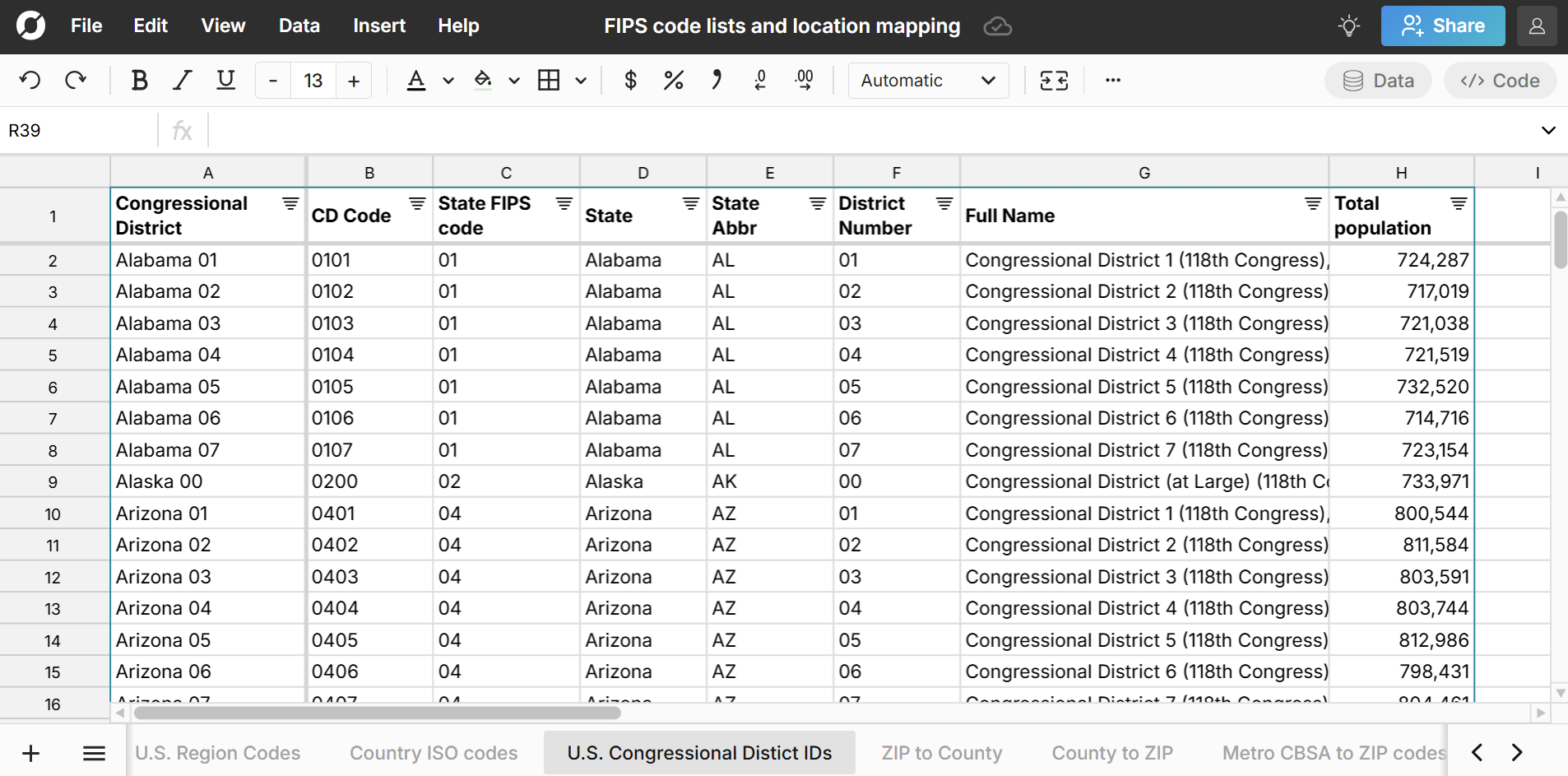
Task: Toggle underline formatting
Action: click(x=225, y=81)
